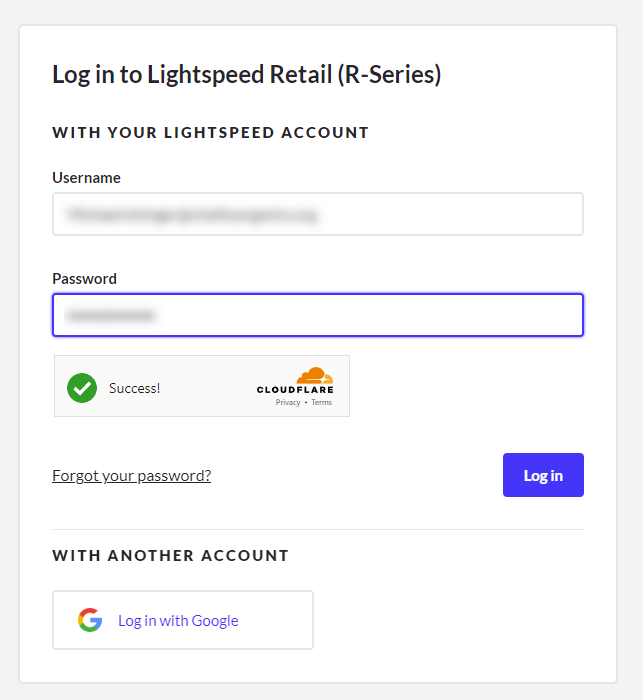Focus the Password input field
This screenshot has width=643, height=700.
[318, 315]
